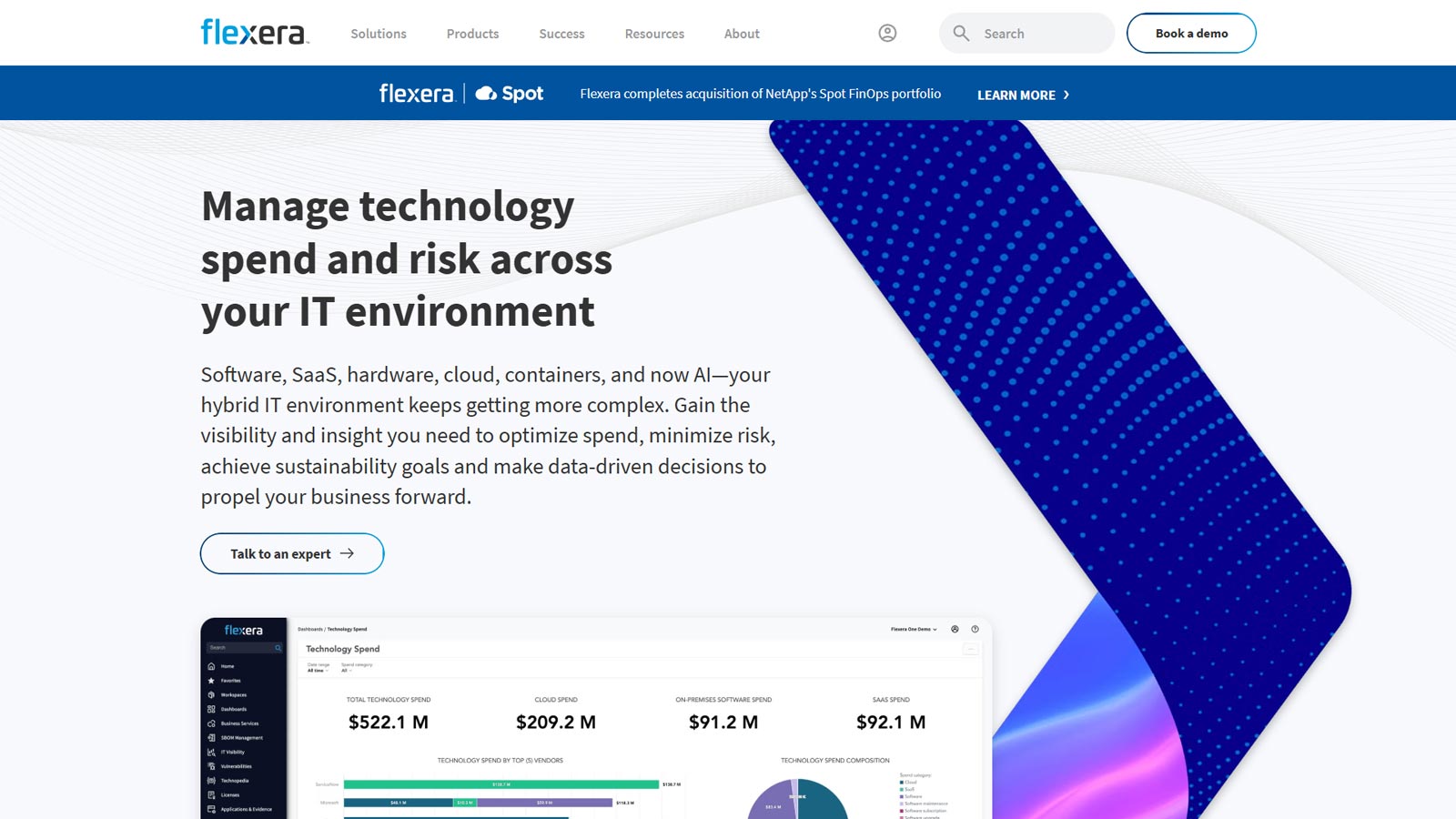Click the Flexera Spot banner logo

click(461, 93)
